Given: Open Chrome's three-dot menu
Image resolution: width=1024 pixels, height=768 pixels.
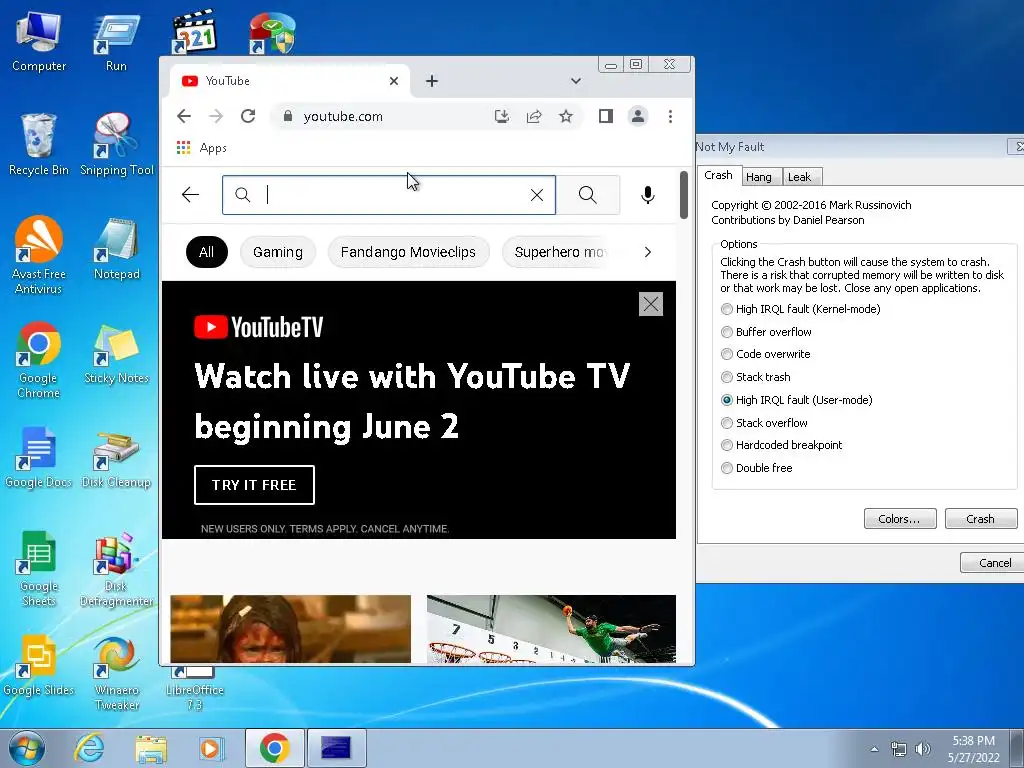Looking at the screenshot, I should pyautogui.click(x=670, y=116).
